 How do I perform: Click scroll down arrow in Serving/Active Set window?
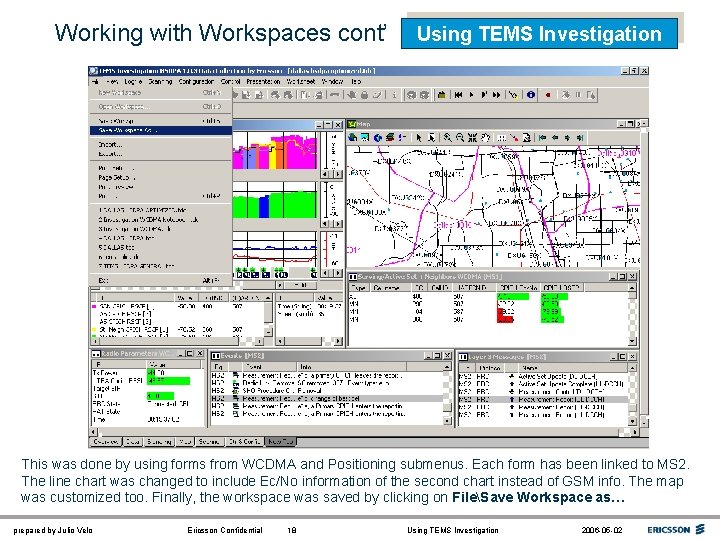(x=632, y=341)
